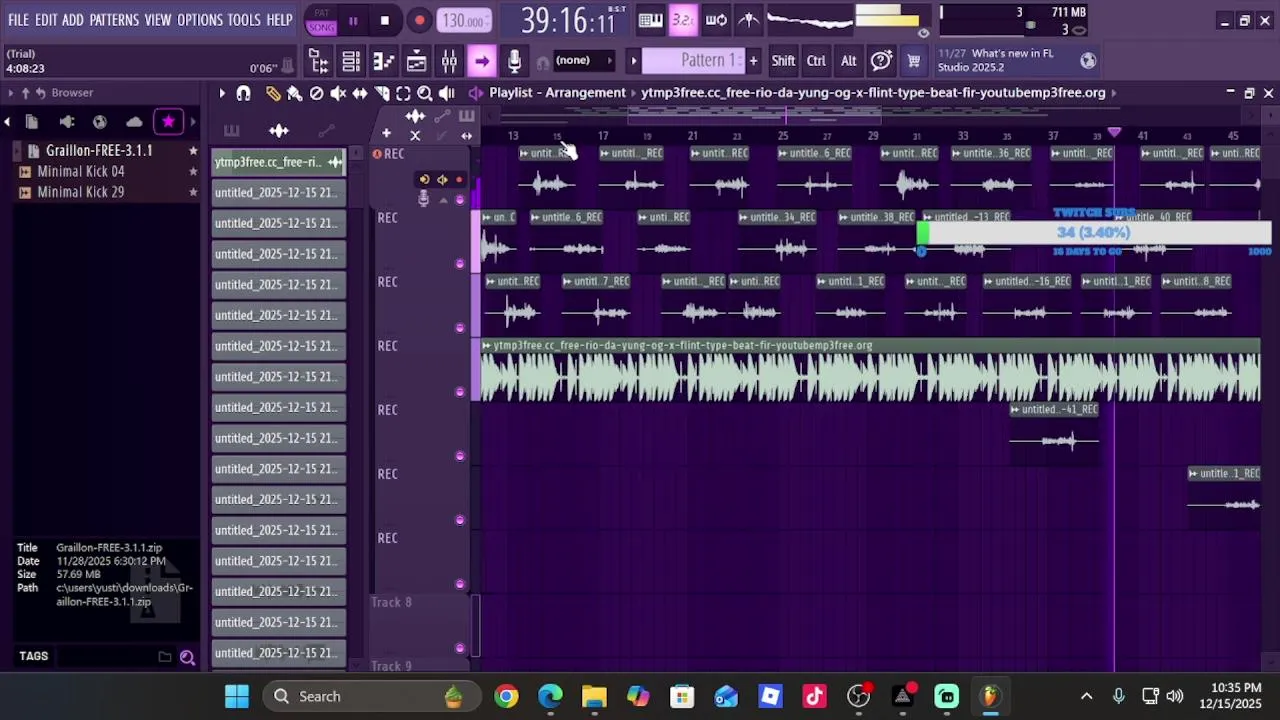Open the ADD menu
This screenshot has width=1280, height=720.
tap(73, 20)
